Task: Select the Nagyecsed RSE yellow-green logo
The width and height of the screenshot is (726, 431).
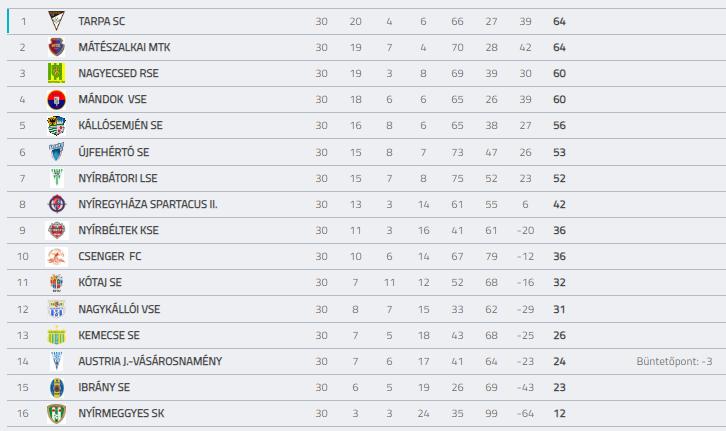Action: pos(56,73)
